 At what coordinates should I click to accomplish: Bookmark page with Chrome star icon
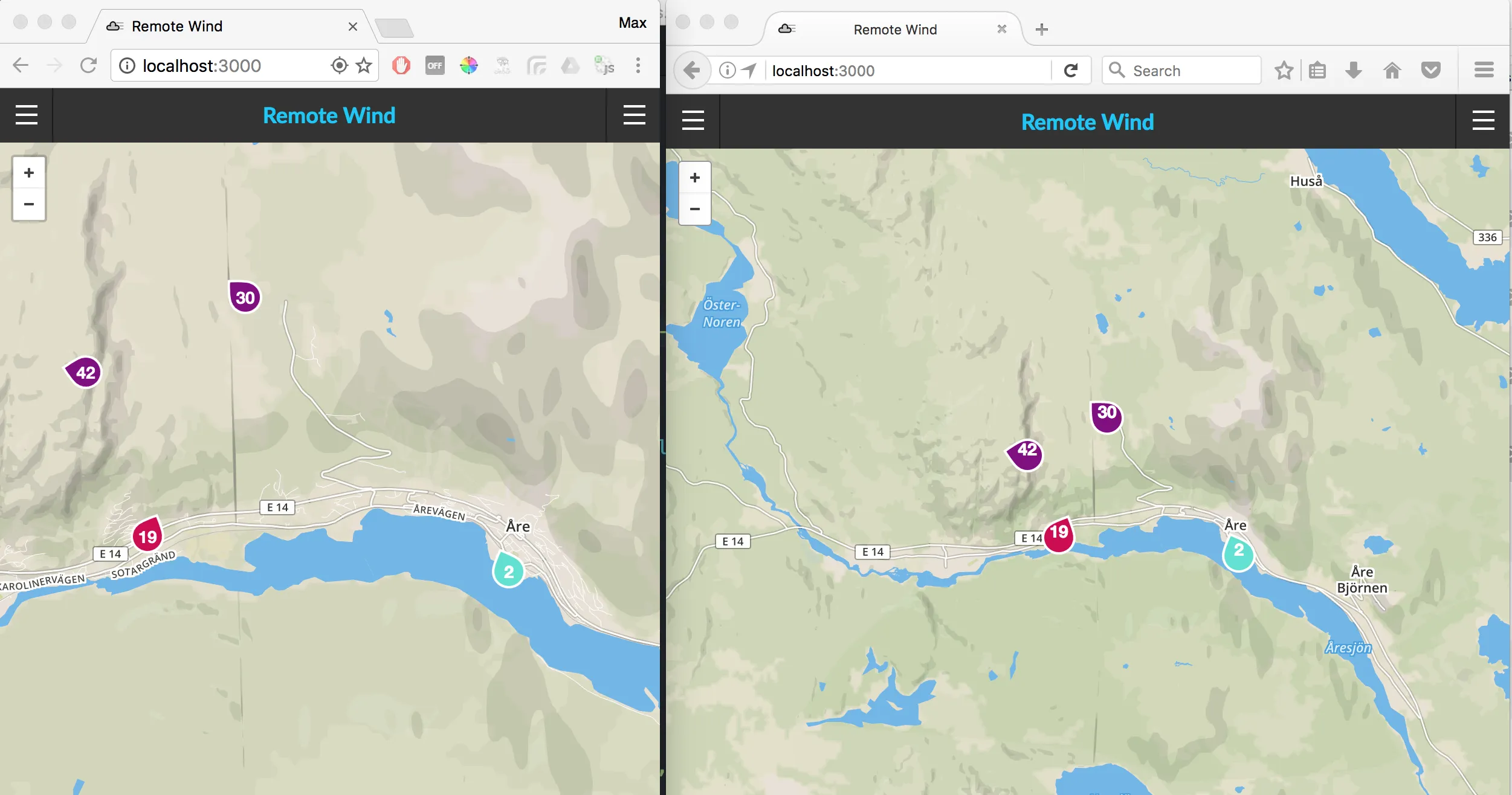point(364,65)
